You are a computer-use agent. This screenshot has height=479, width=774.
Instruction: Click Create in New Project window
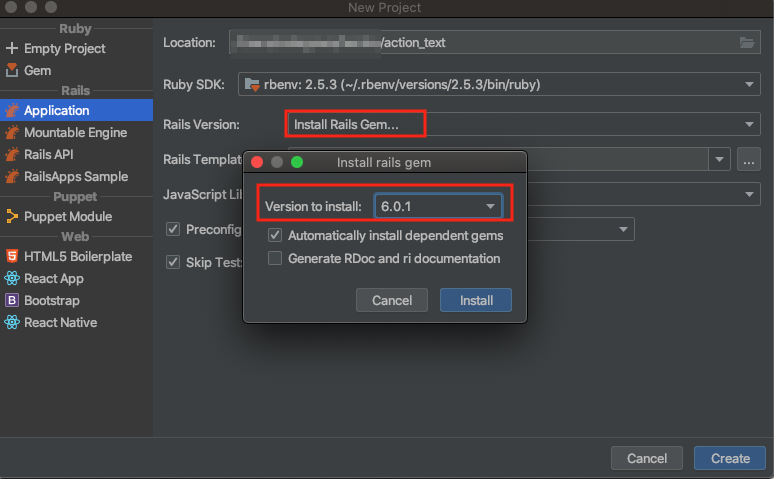tap(730, 458)
